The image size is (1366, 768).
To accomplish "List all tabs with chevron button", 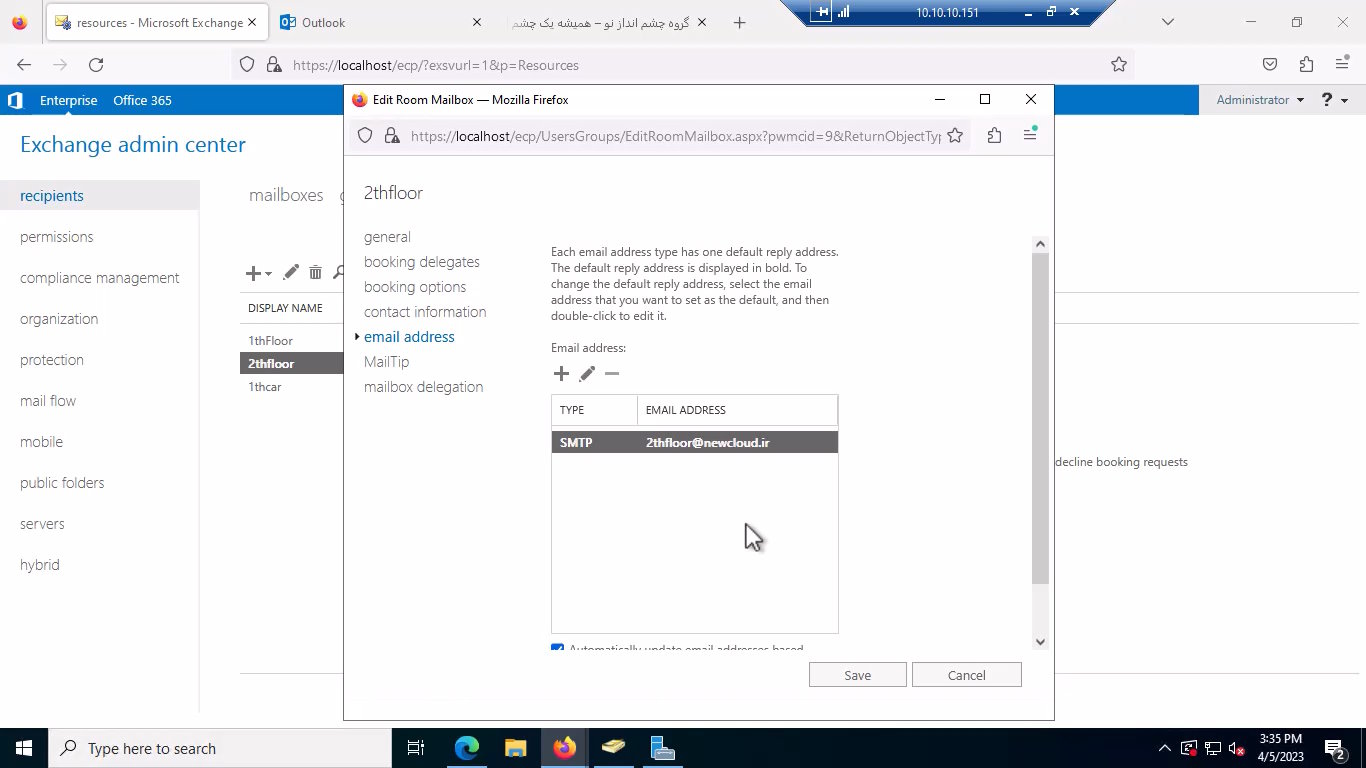I will pyautogui.click(x=1167, y=22).
